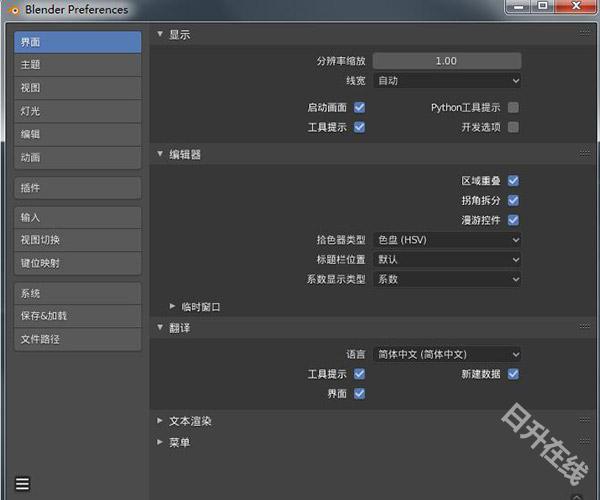The width and height of the screenshot is (600, 500).
Task: Open the 键位映射 tab
Action: pos(78,263)
